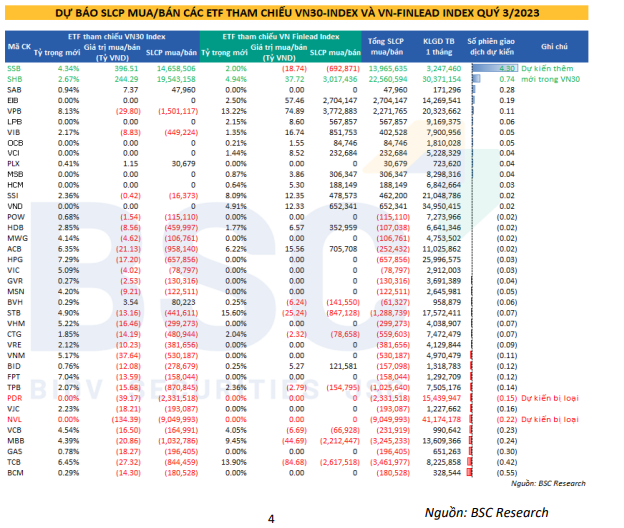
Task: Click the value 25,996,575 in the HPG row
Action: pos(441,259)
